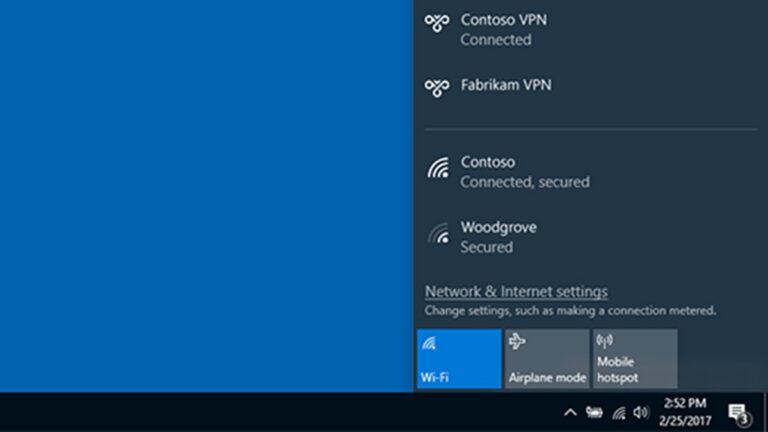Toggle Mobile hotspot tile

[x=635, y=359]
